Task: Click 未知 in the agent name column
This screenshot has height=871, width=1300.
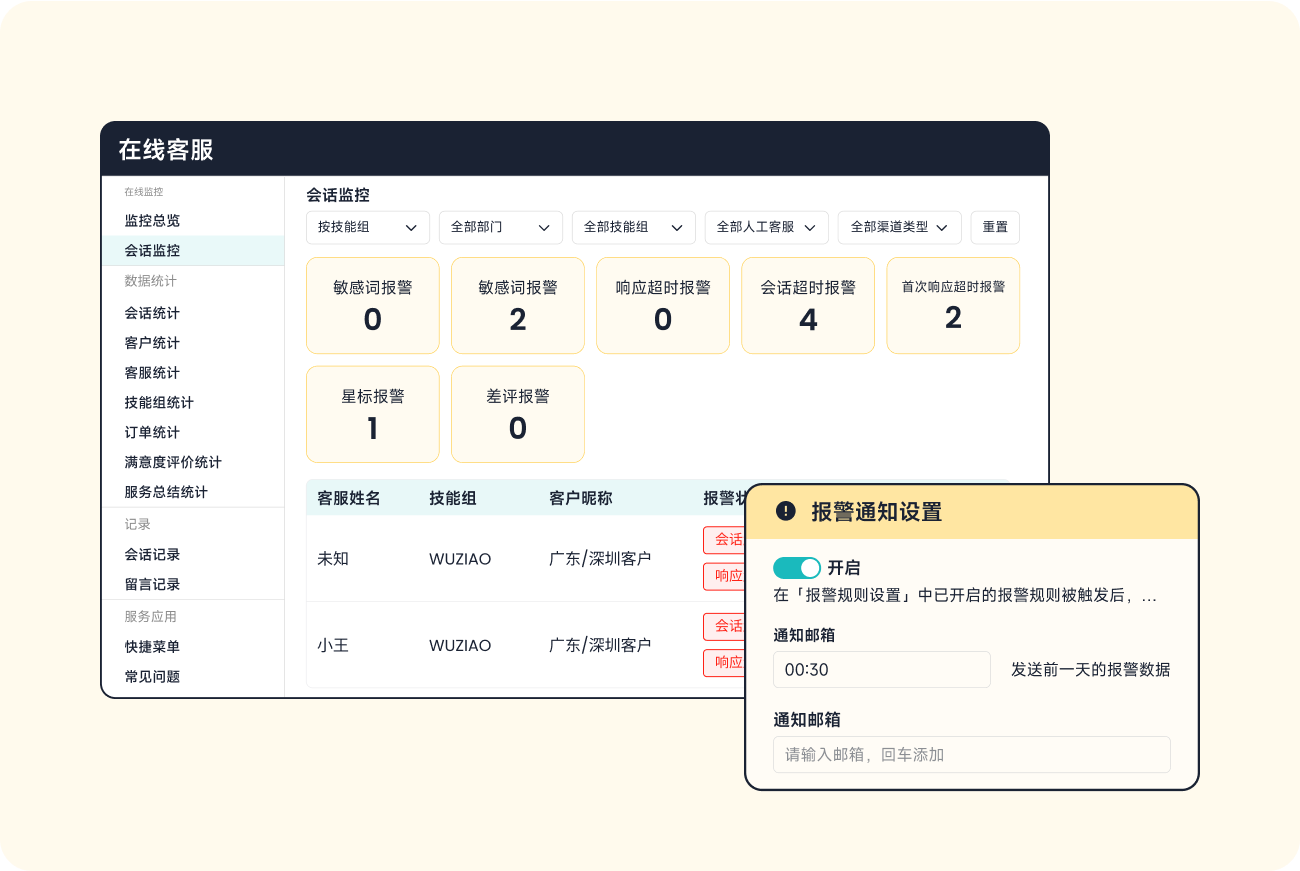Action: [333, 559]
